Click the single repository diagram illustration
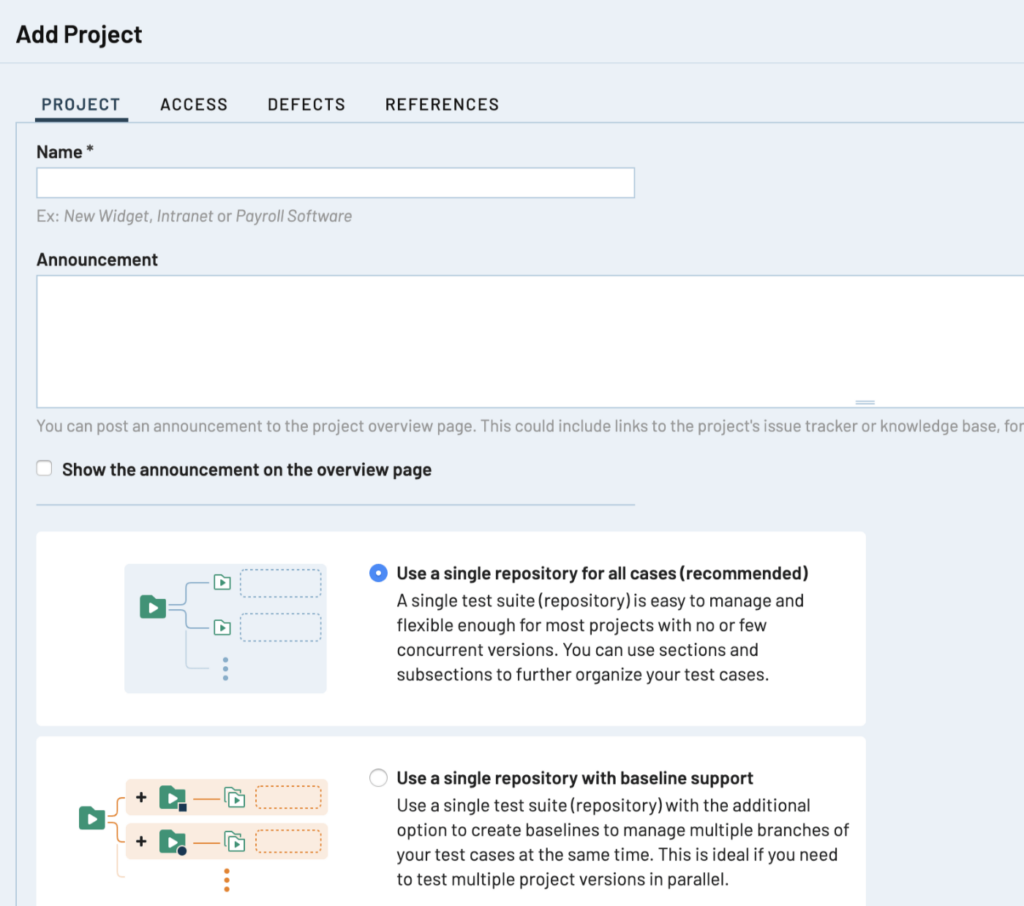Image resolution: width=1024 pixels, height=906 pixels. [x=225, y=628]
